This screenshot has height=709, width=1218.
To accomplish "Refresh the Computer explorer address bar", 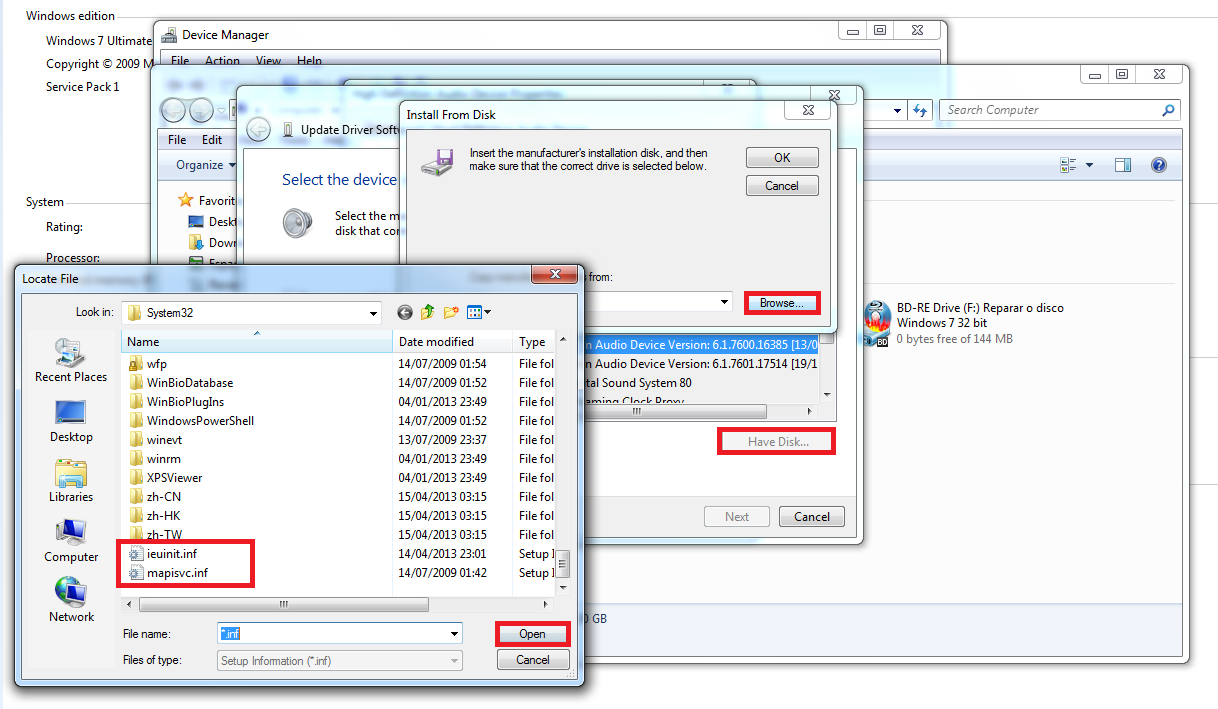I will [921, 110].
